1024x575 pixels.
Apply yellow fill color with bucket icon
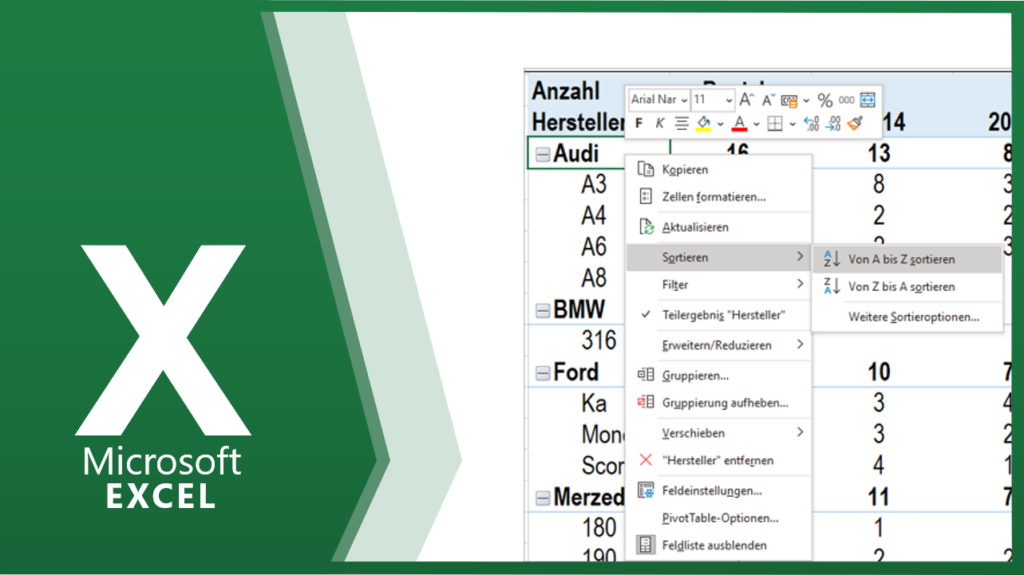(703, 123)
